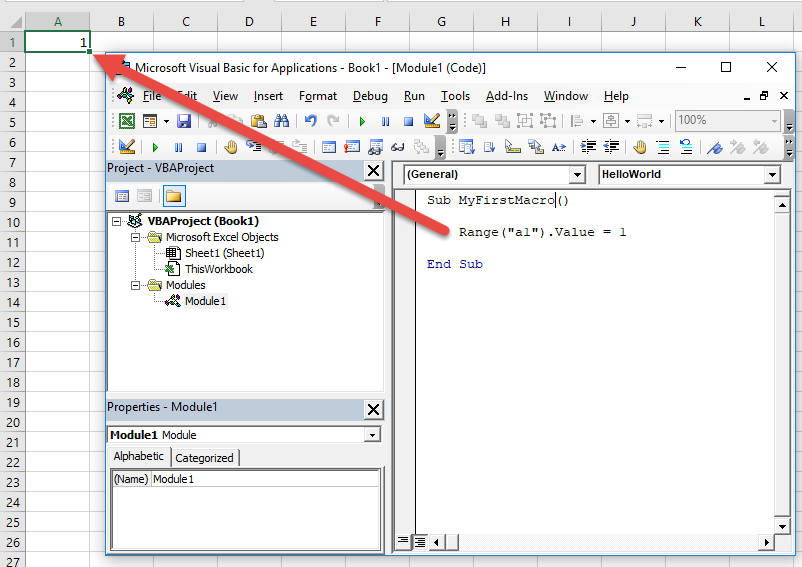Click the code window scroll down arrow
802x567 pixels.
[782, 526]
